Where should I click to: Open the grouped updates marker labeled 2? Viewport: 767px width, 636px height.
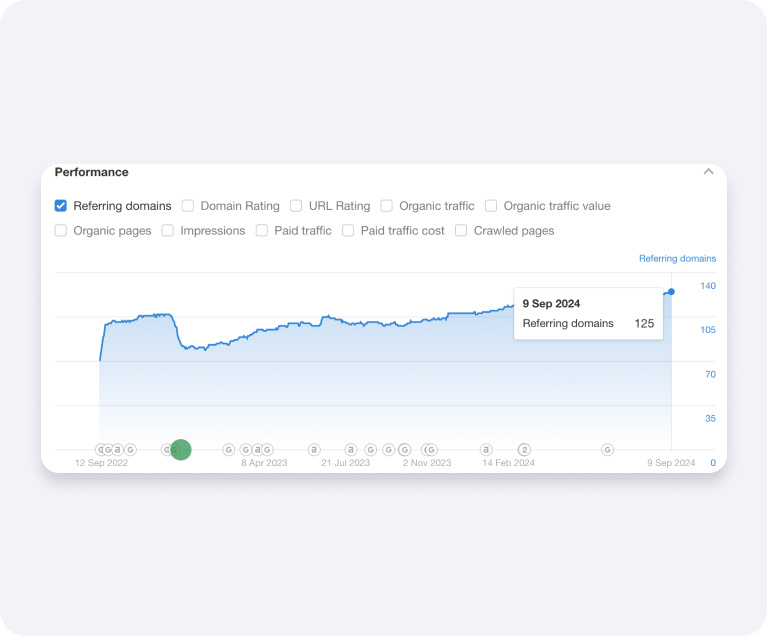(x=524, y=450)
